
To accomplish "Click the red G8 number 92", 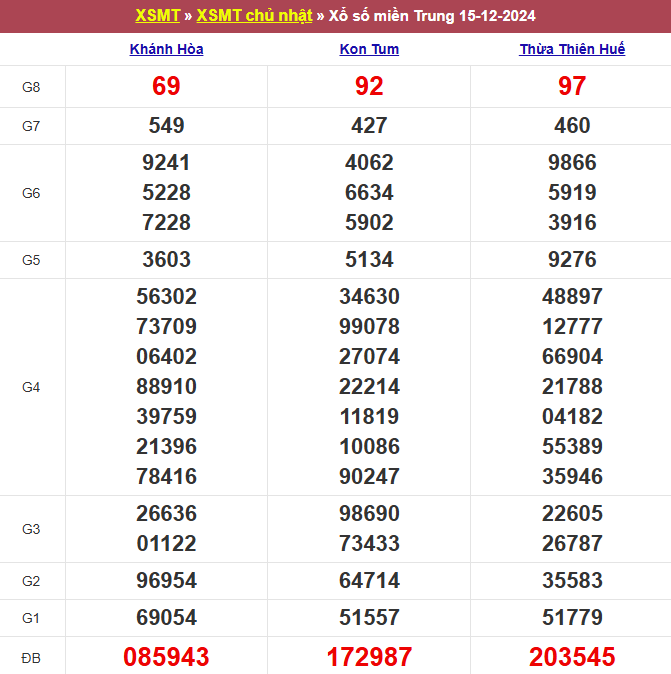I will (369, 87).
